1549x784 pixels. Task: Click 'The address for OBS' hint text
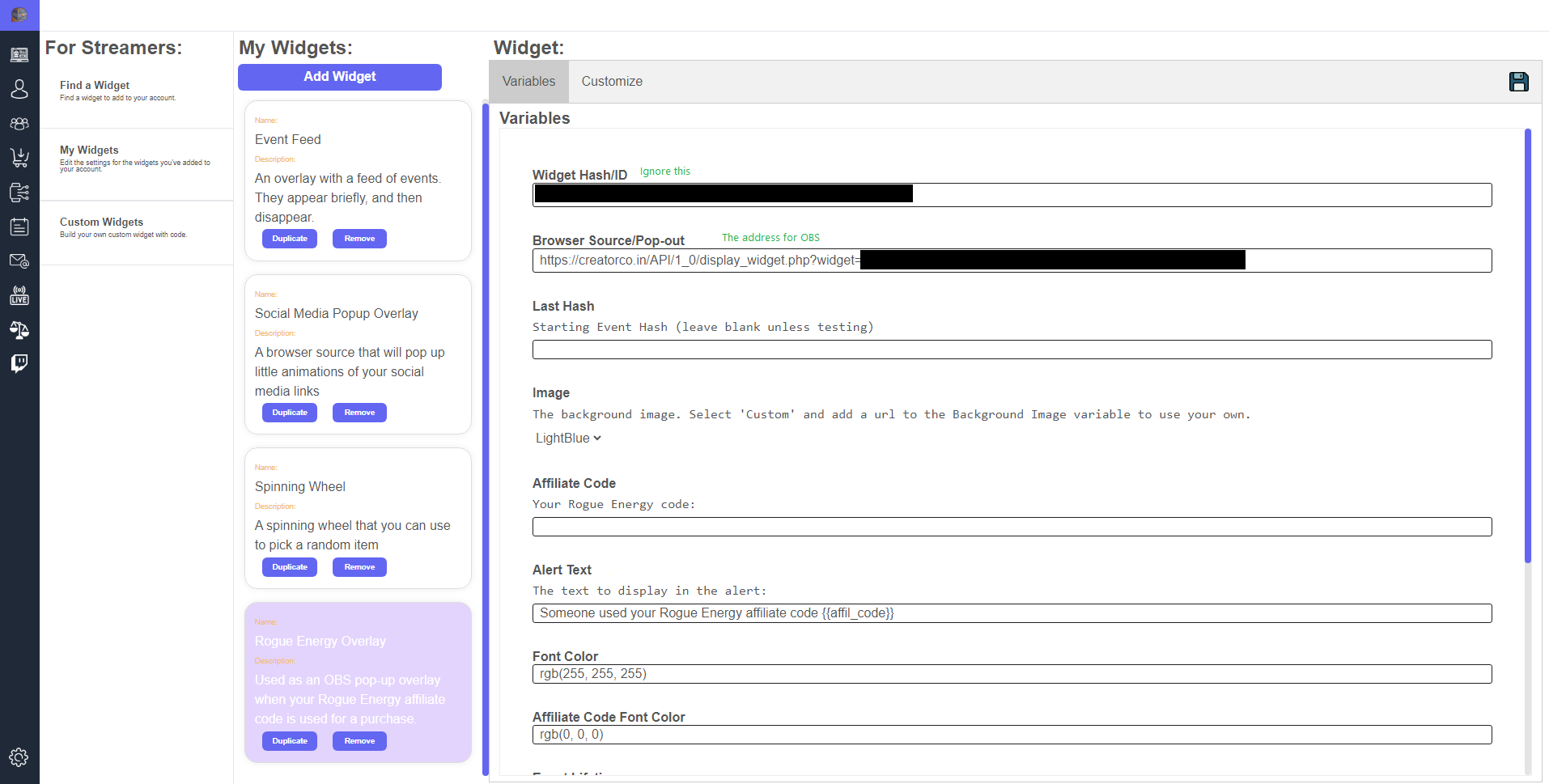(770, 238)
